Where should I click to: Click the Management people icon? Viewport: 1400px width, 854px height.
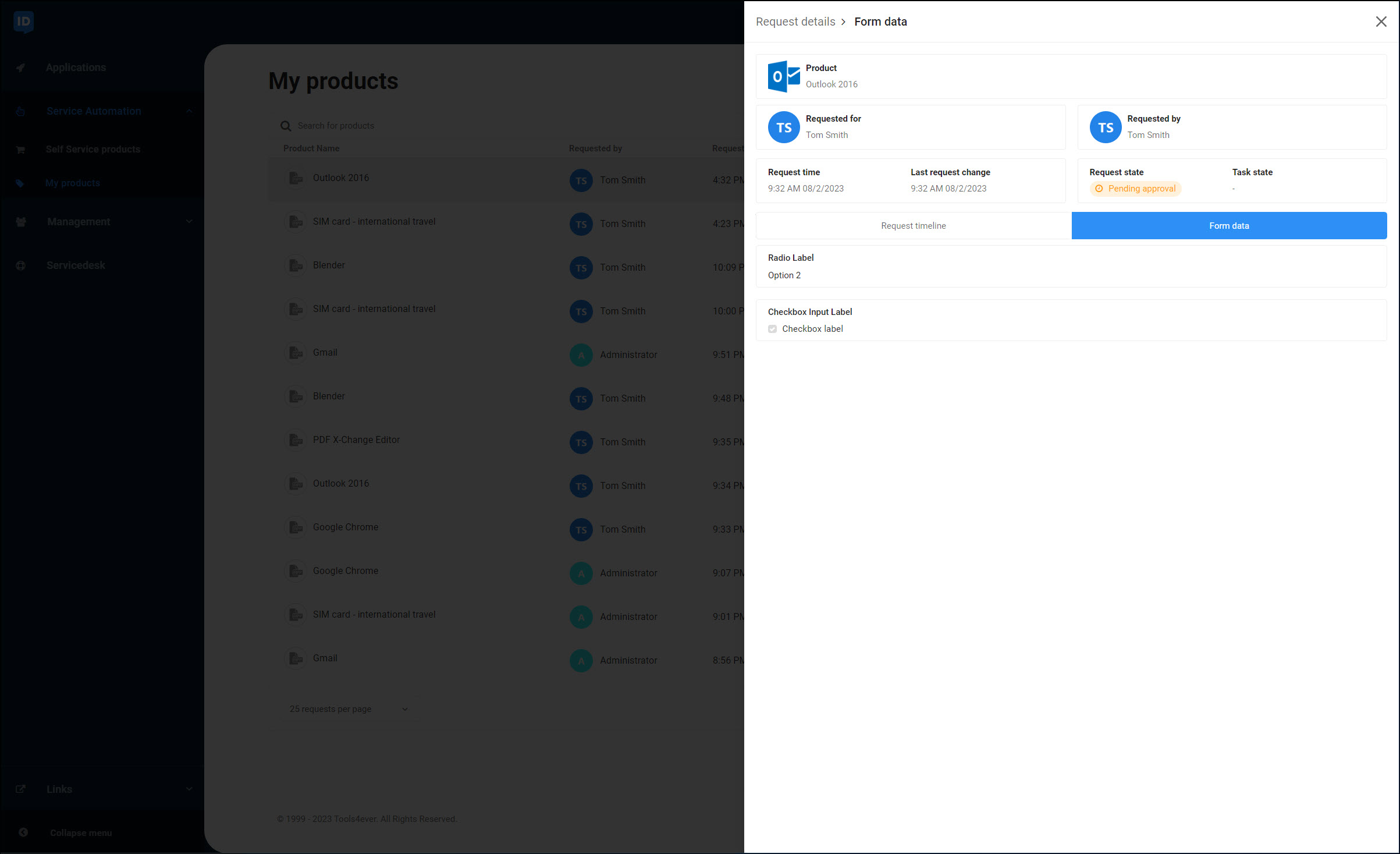point(20,222)
